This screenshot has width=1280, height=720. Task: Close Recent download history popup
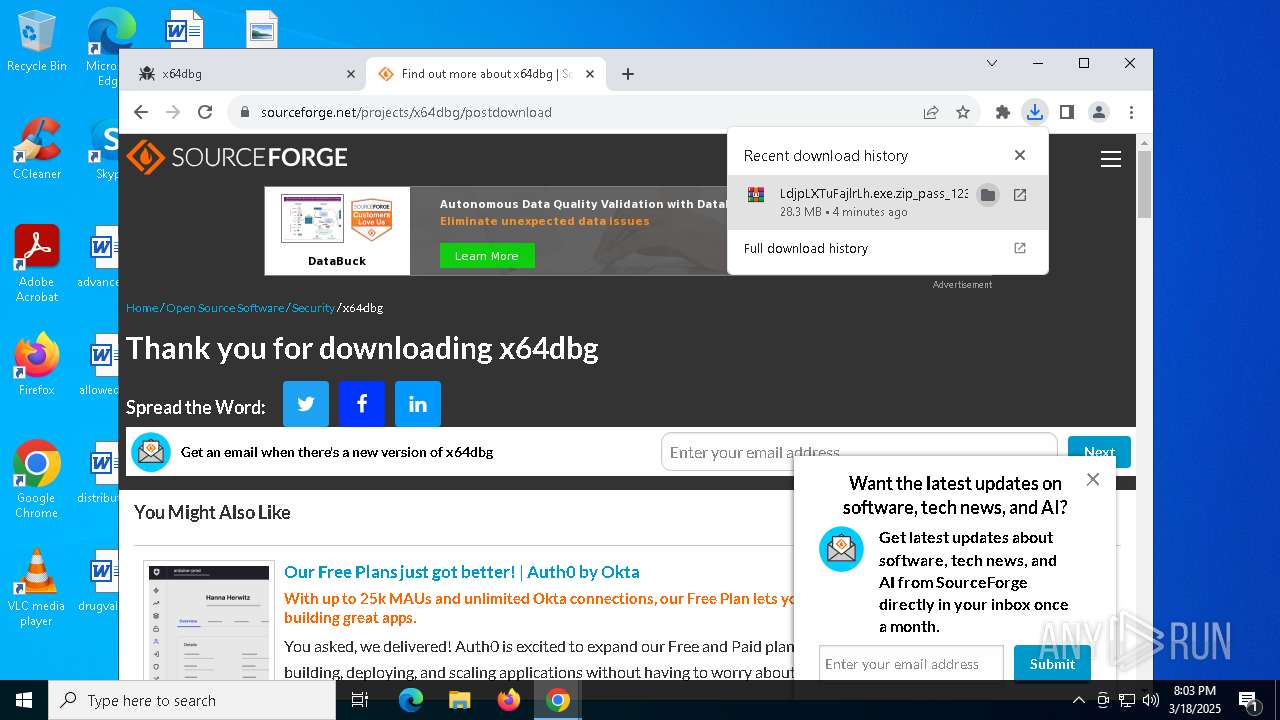(x=1020, y=155)
